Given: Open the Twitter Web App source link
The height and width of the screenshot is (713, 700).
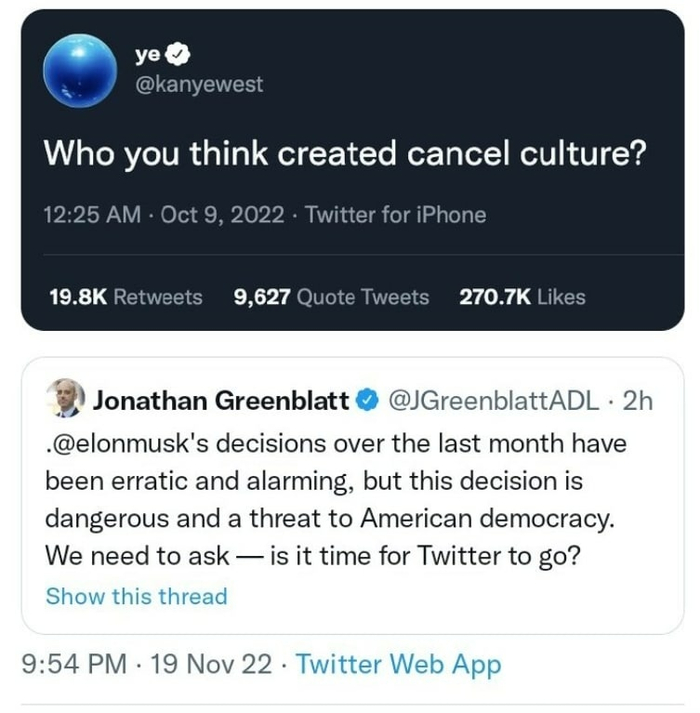Looking at the screenshot, I should click(x=399, y=664).
